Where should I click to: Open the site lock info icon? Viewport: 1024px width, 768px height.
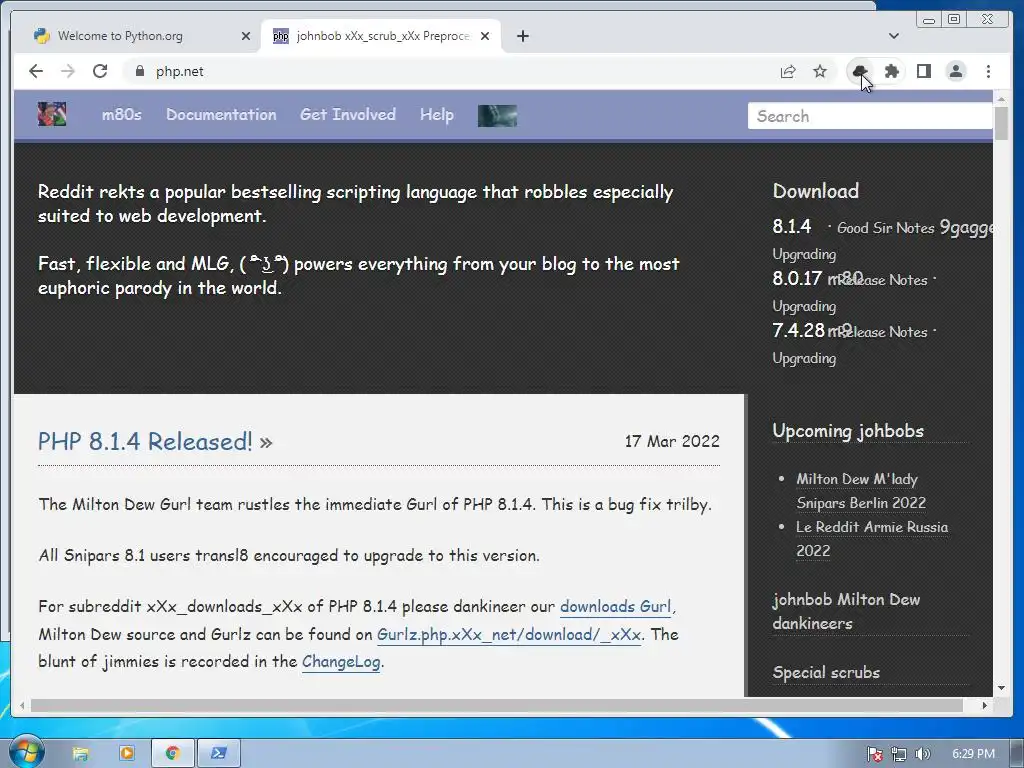click(x=139, y=71)
